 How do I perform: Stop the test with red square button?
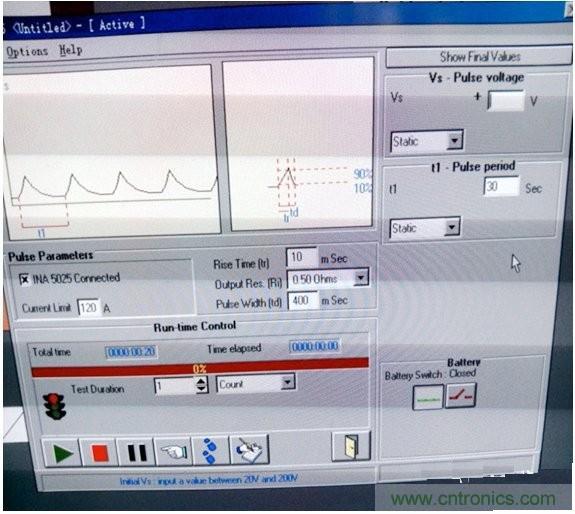[99, 452]
